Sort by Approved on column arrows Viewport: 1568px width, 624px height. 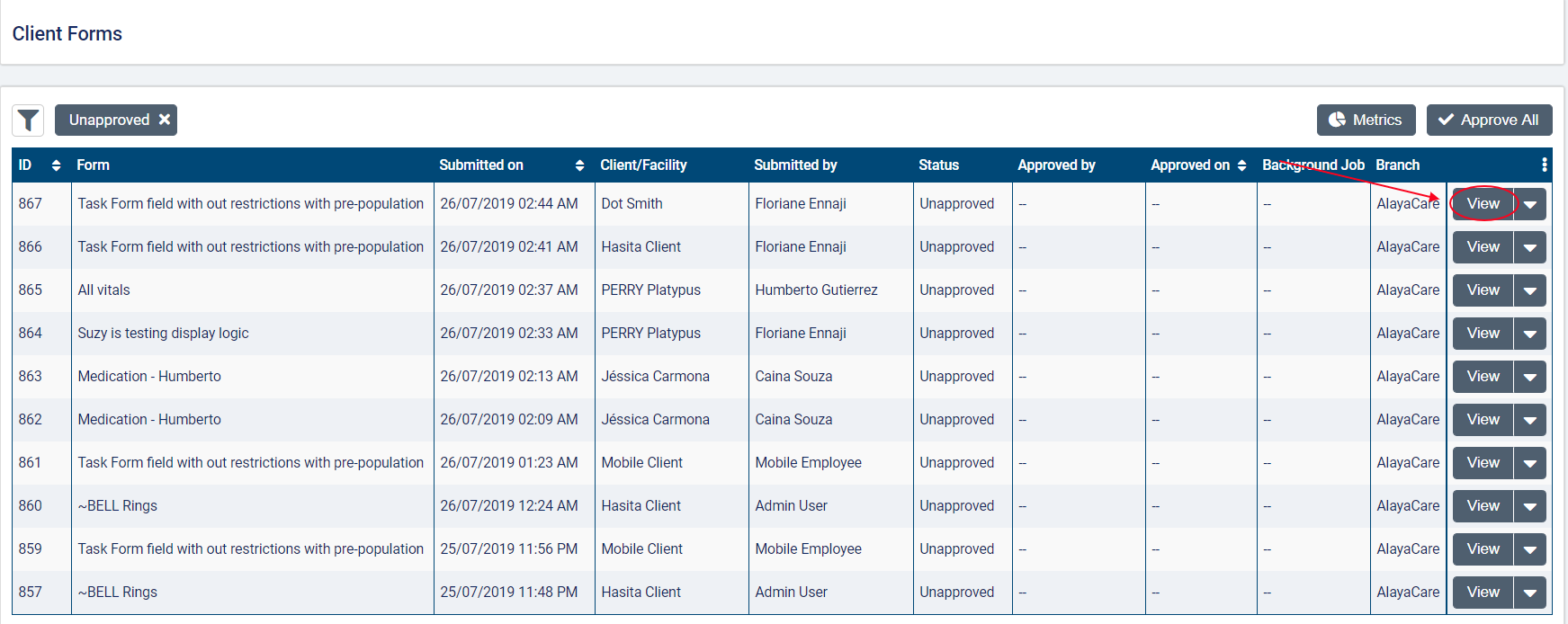tap(1241, 165)
